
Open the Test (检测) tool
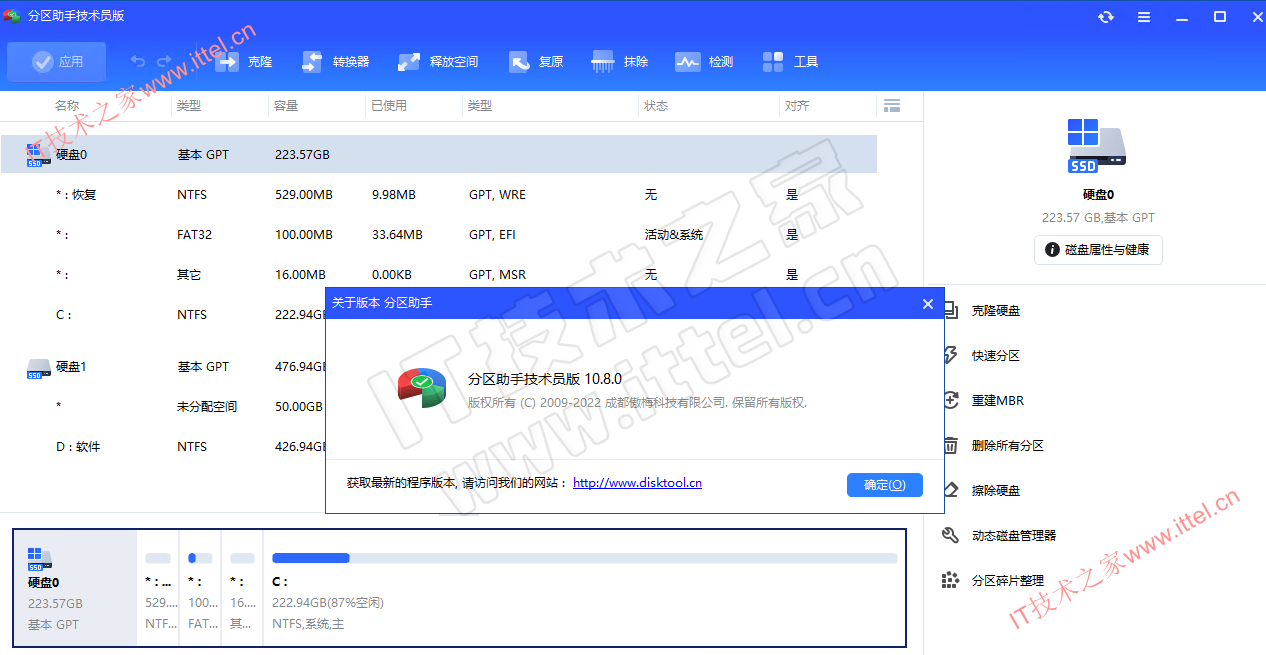click(x=704, y=62)
